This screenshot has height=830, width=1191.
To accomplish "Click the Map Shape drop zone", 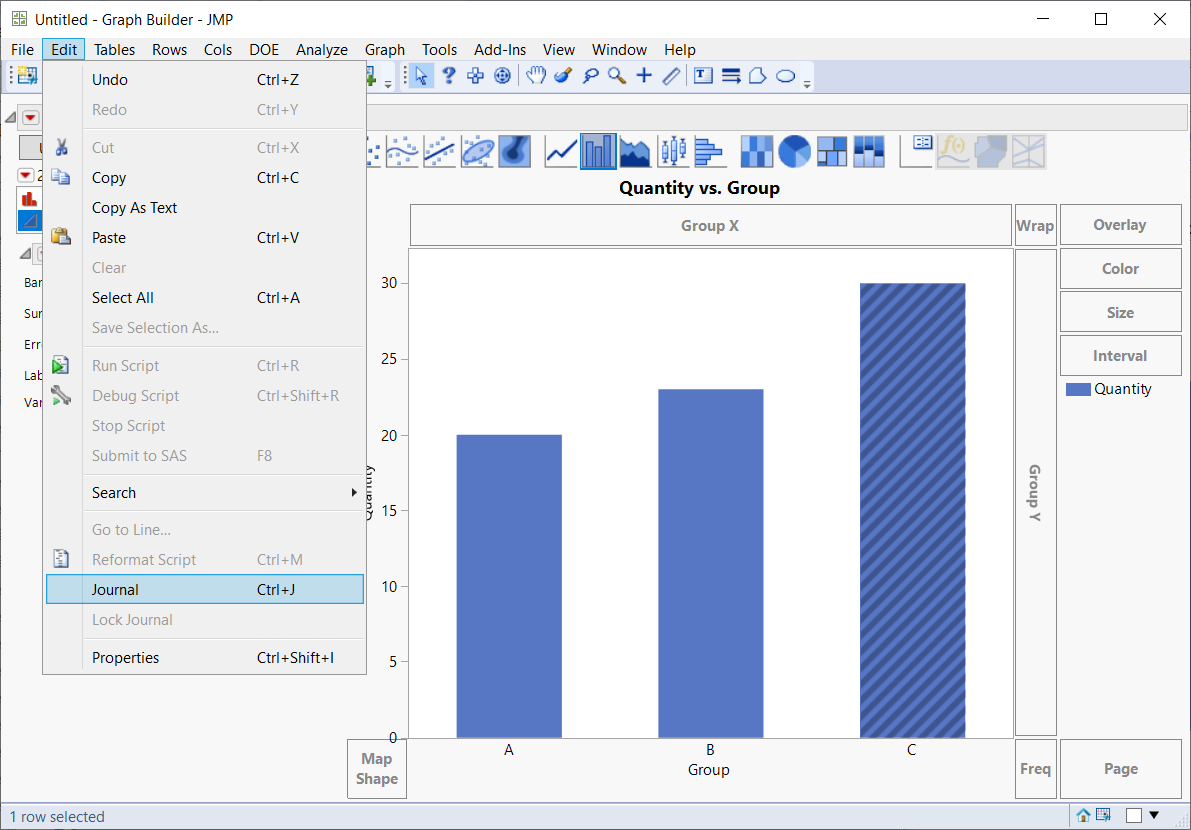I will 376,768.
